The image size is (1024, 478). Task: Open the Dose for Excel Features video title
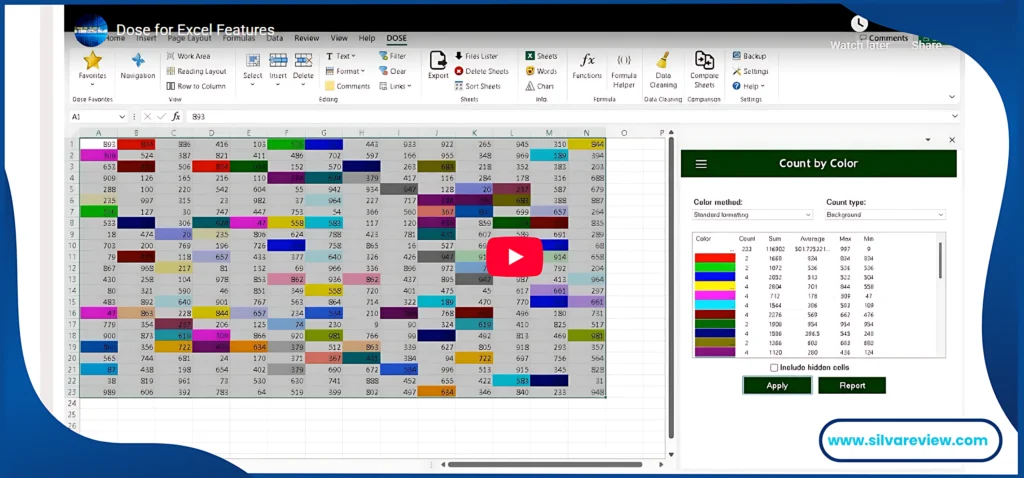195,30
